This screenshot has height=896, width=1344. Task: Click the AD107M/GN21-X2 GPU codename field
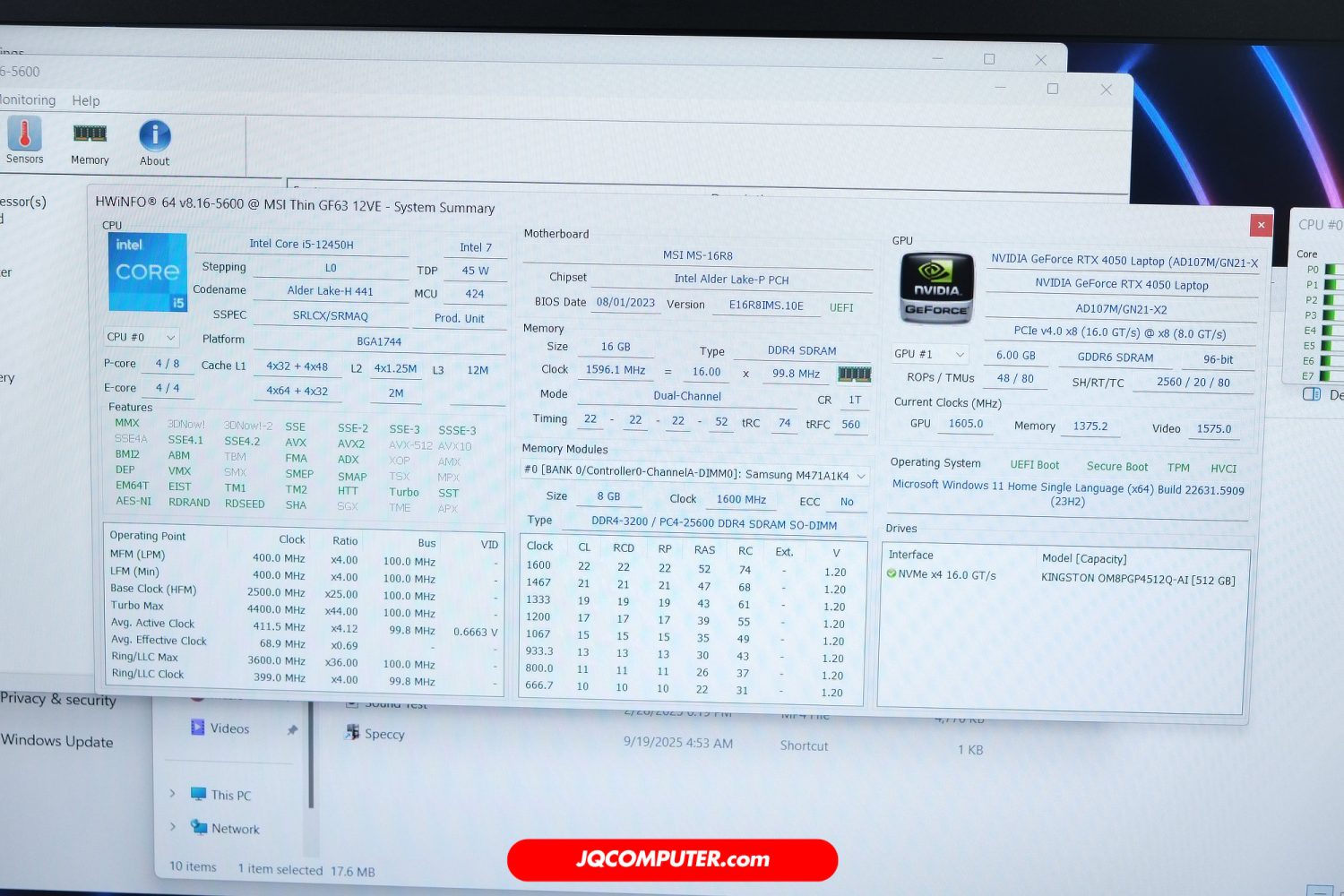pos(1121,309)
